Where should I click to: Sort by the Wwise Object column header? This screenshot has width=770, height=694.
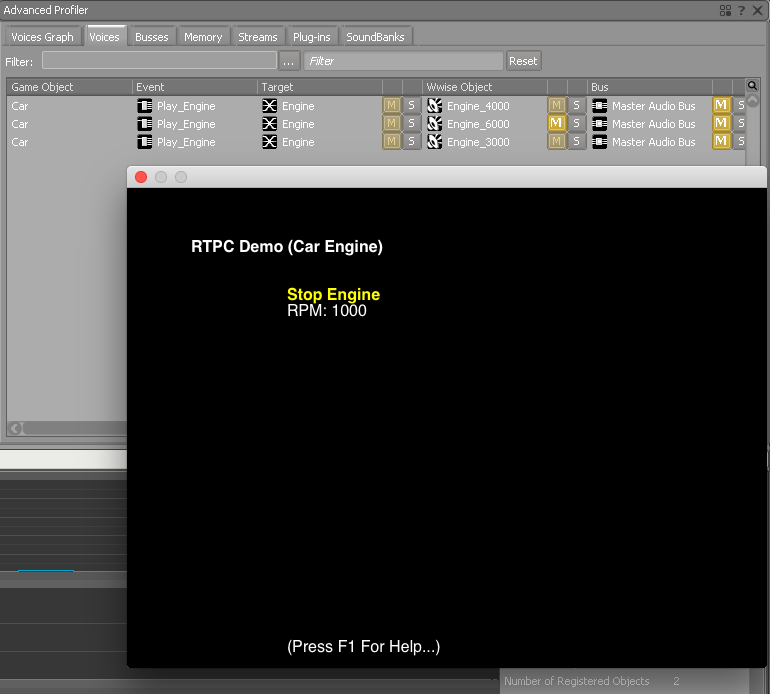(x=485, y=87)
